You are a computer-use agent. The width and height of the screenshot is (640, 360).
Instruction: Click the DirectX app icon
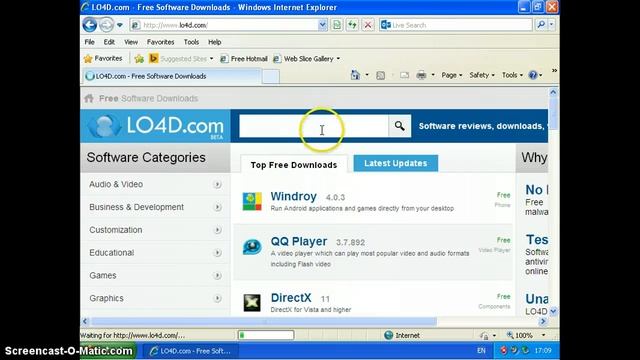252,303
